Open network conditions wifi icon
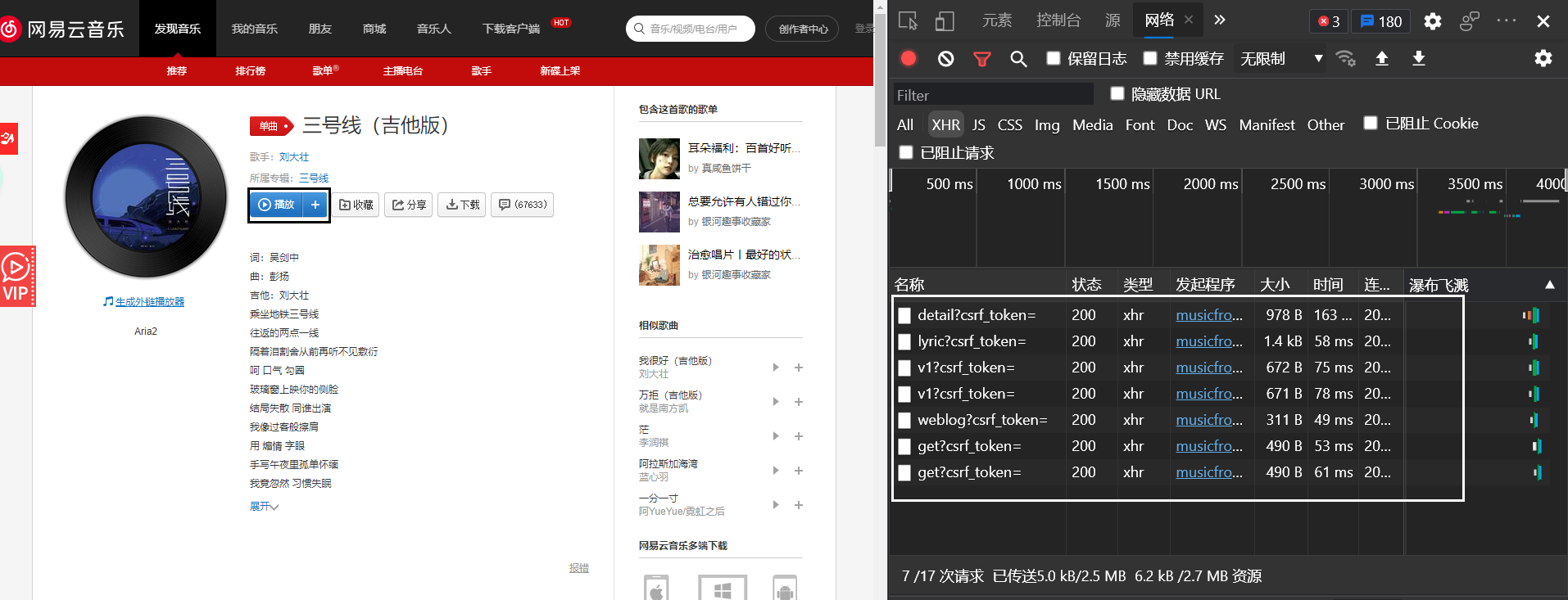 [1345, 58]
